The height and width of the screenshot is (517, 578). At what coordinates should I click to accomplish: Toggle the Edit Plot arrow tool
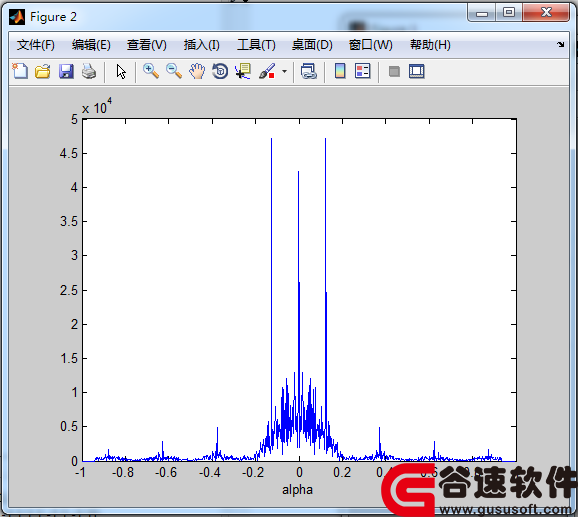click(x=121, y=71)
